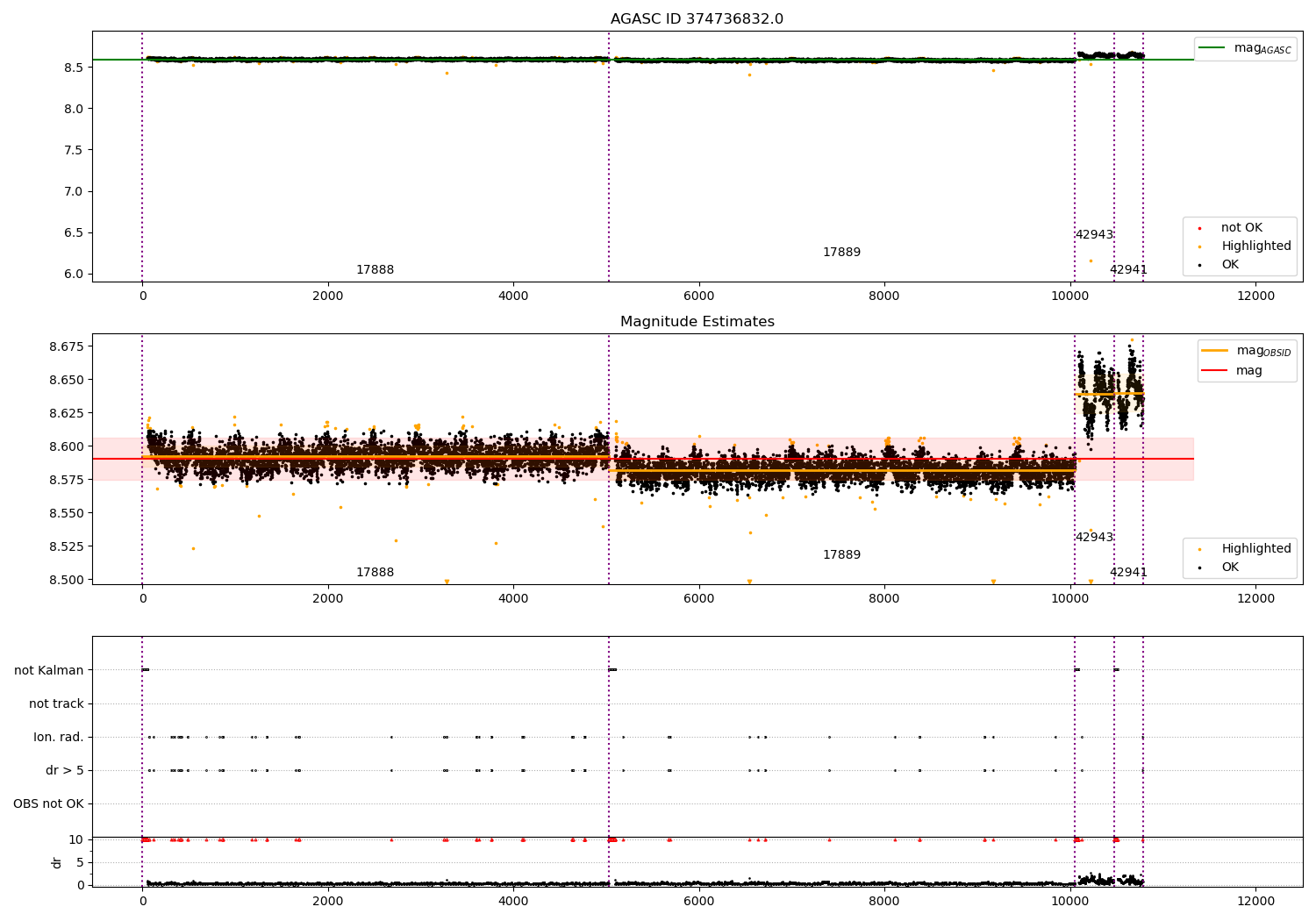
Task: Click red line sample beside "mag" legend entry
Action: (x=1214, y=371)
